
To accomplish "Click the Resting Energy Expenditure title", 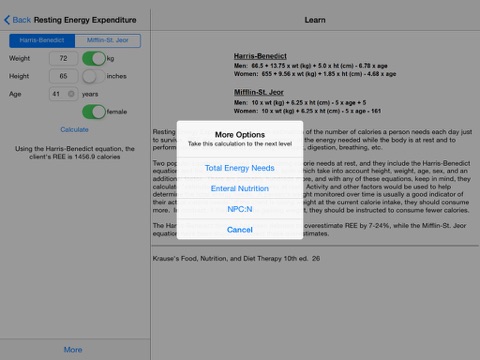I will tap(85, 20).
